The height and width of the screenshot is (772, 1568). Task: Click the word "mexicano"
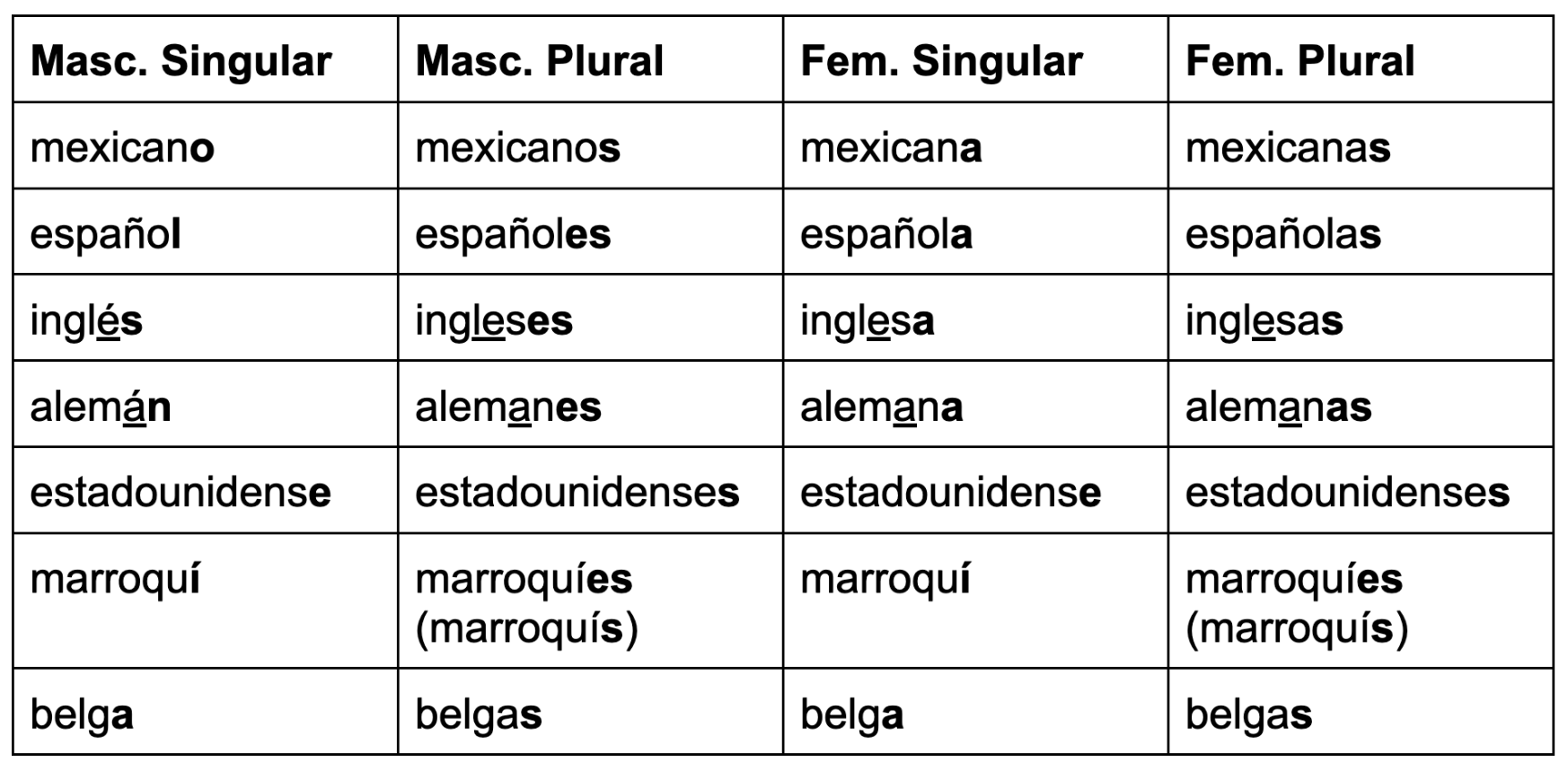122,148
